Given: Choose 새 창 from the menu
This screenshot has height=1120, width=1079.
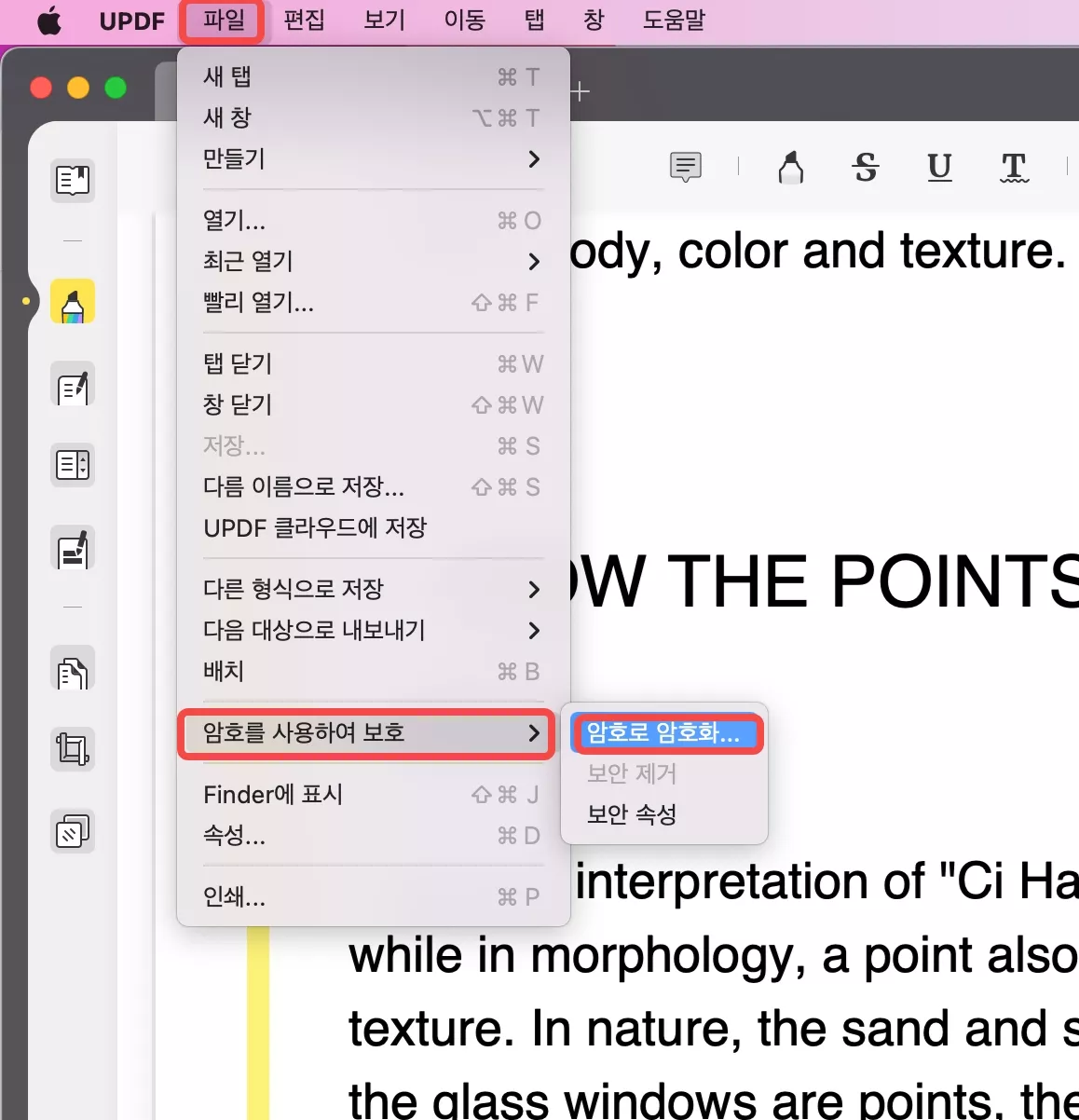Looking at the screenshot, I should coord(373,117).
